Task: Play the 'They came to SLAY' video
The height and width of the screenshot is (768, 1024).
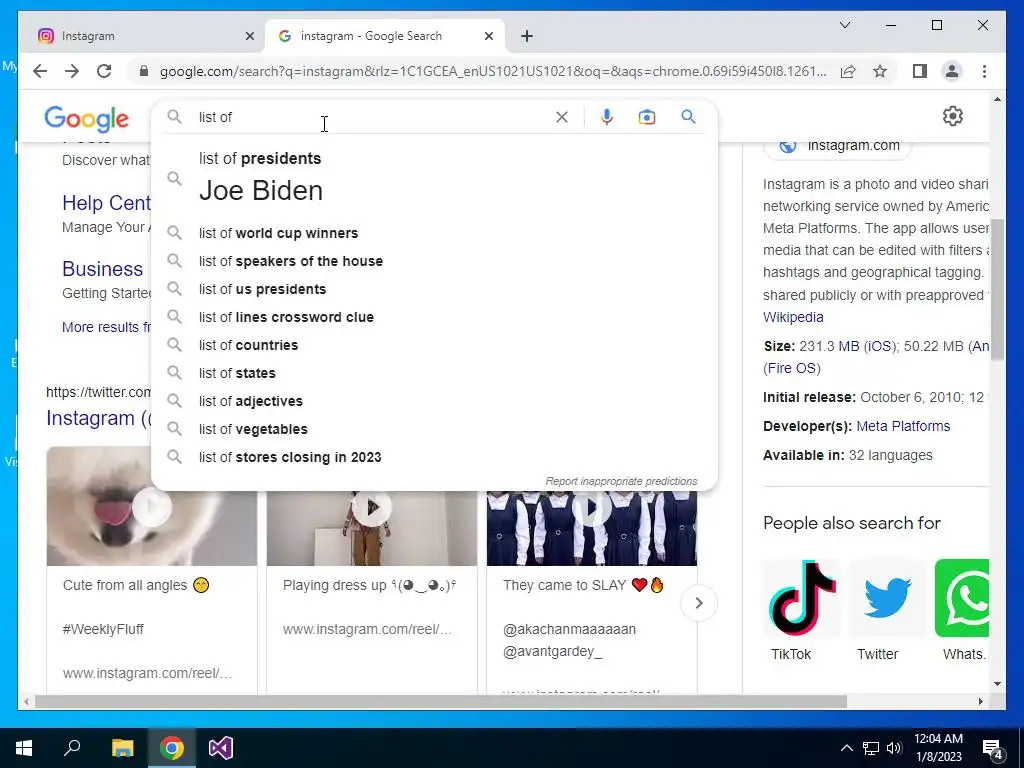Action: pos(592,506)
